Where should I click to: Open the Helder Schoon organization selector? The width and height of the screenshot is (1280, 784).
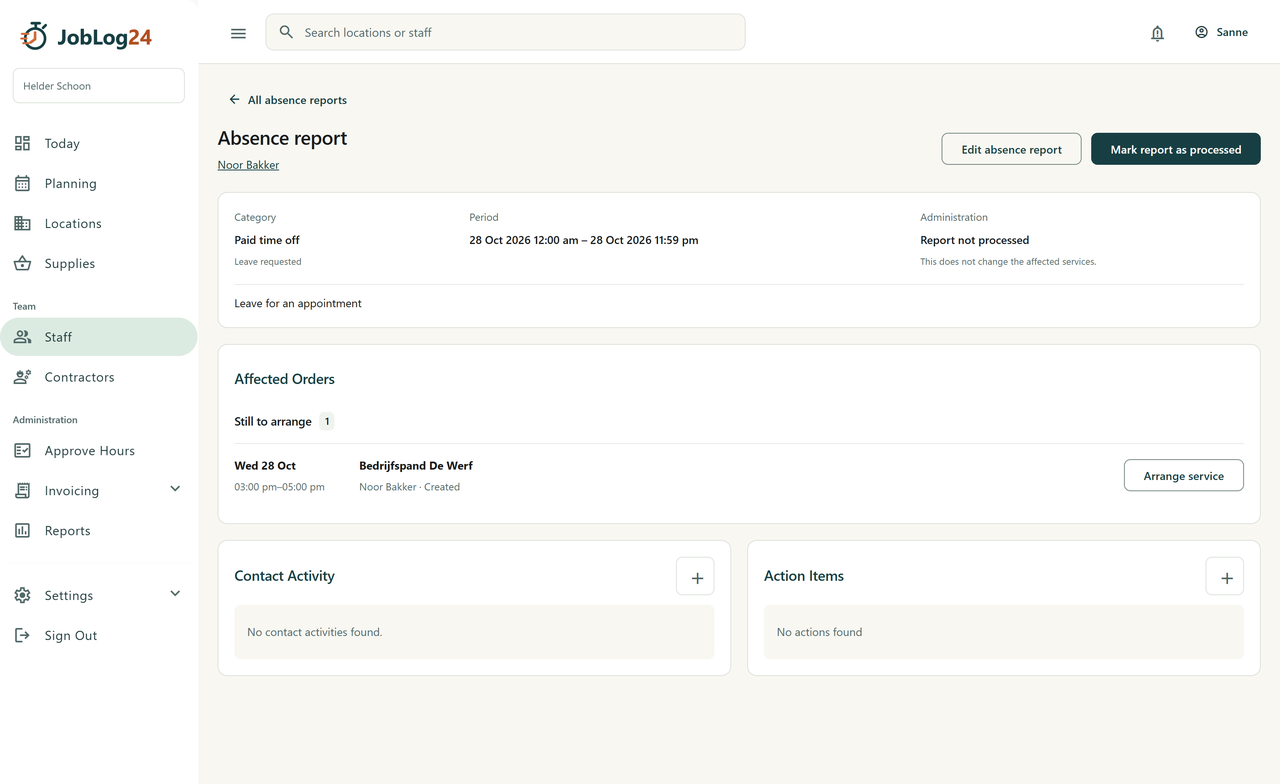coord(98,86)
